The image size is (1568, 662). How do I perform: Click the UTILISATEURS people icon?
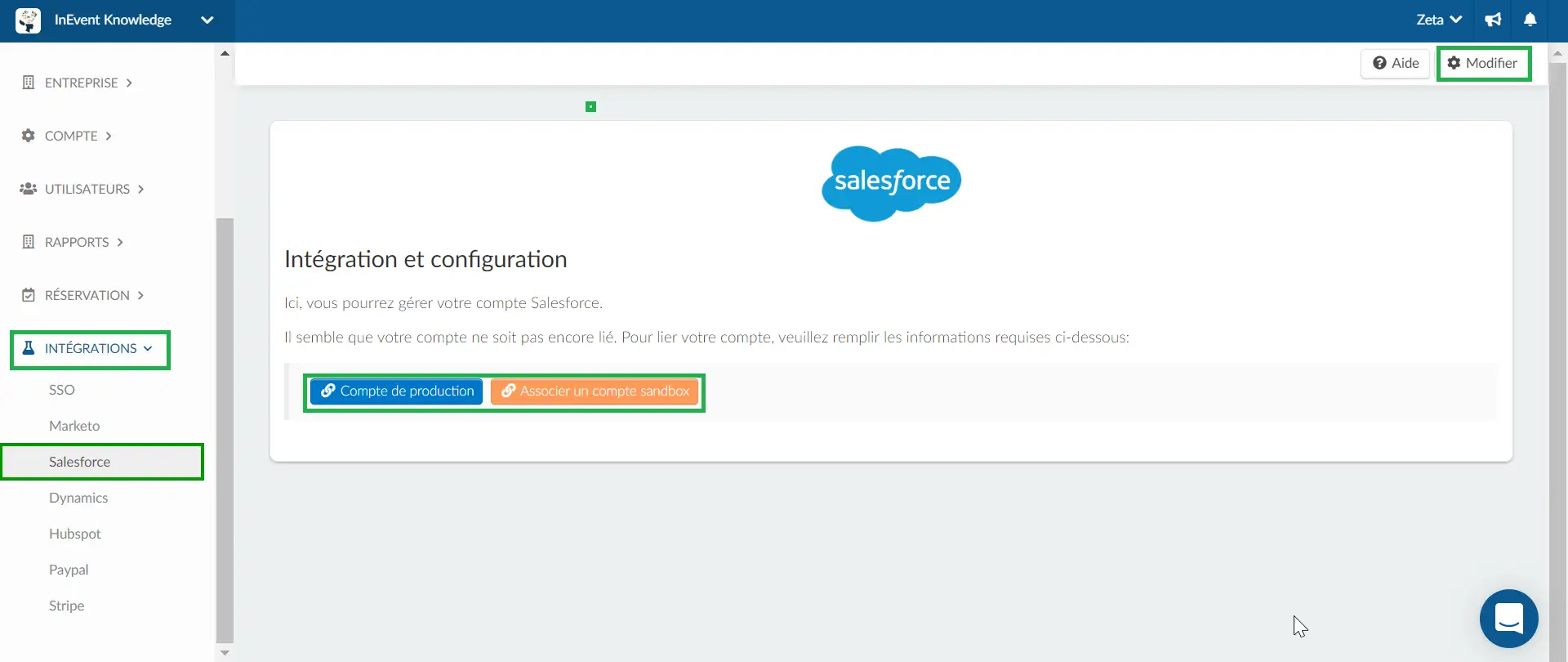(29, 189)
